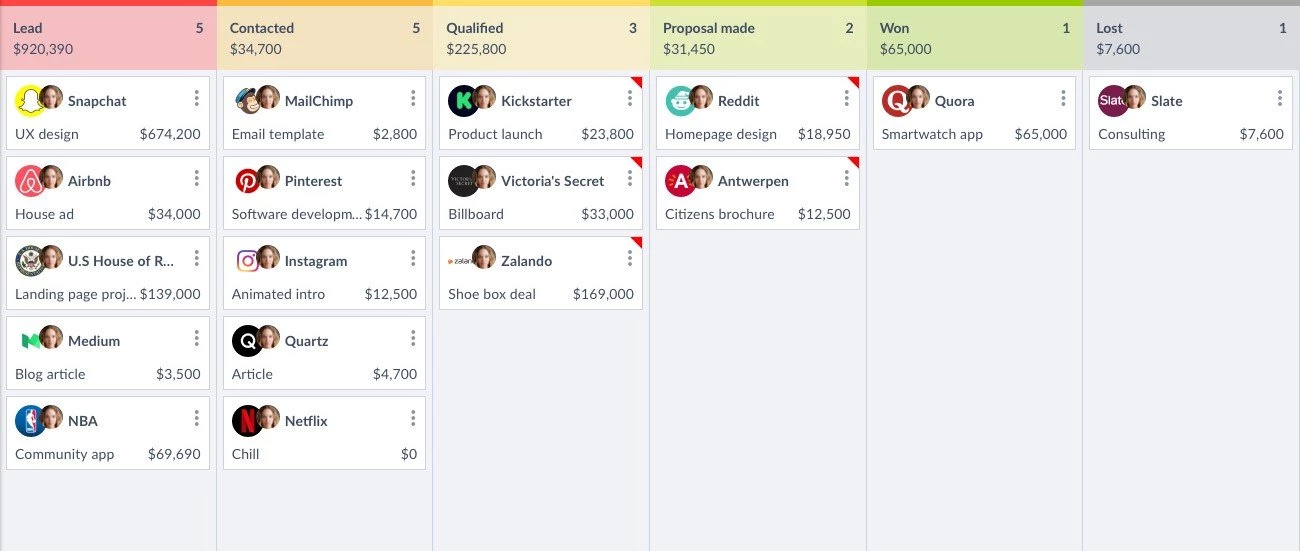Open options menu for Zalando deal
The image size is (1300, 551).
[x=630, y=258]
